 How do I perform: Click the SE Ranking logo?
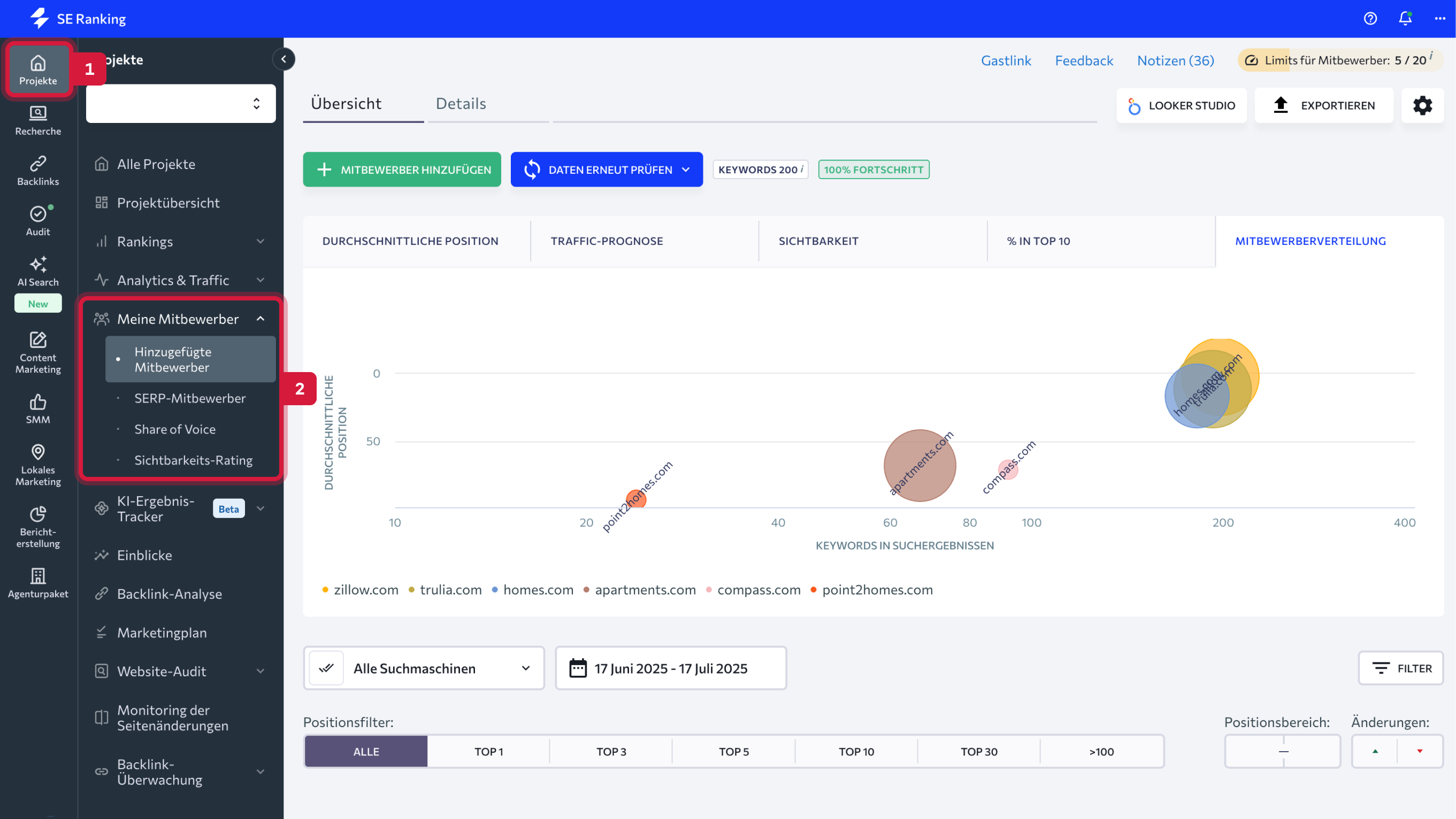(x=78, y=19)
